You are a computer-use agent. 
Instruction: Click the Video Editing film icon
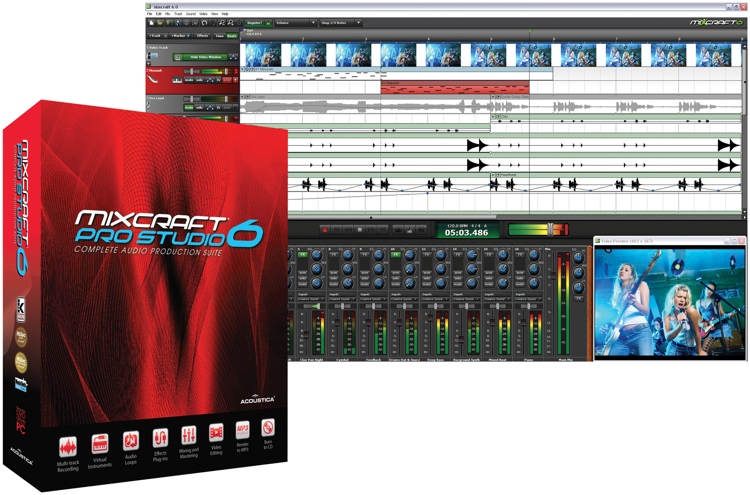pyautogui.click(x=216, y=434)
